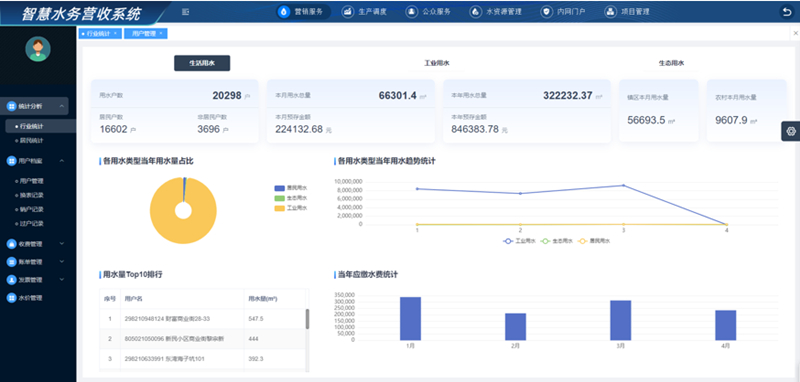The image size is (800, 382).
Task: Open the 内网门户 module
Action: 563,12
